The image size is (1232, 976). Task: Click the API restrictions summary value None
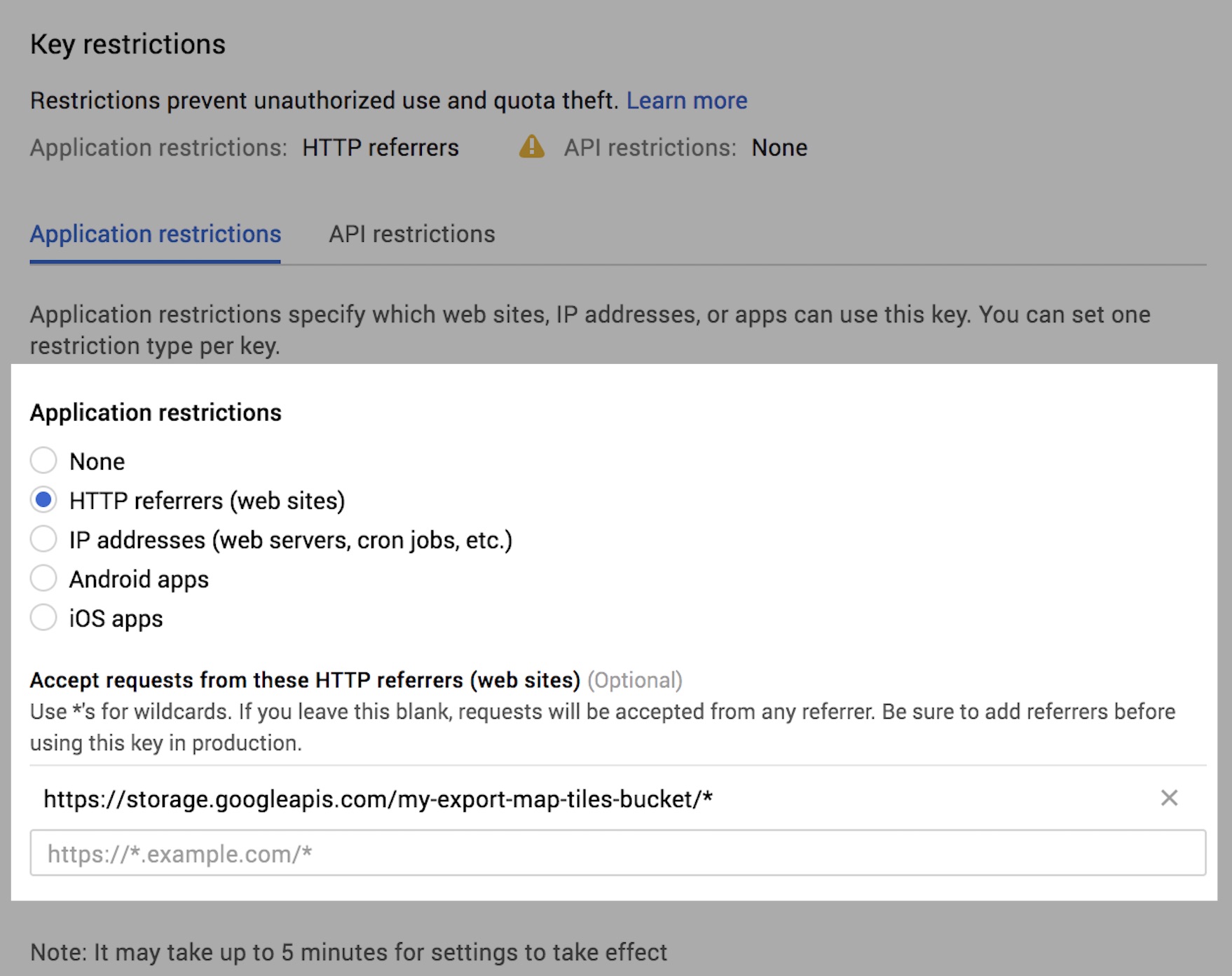[779, 148]
